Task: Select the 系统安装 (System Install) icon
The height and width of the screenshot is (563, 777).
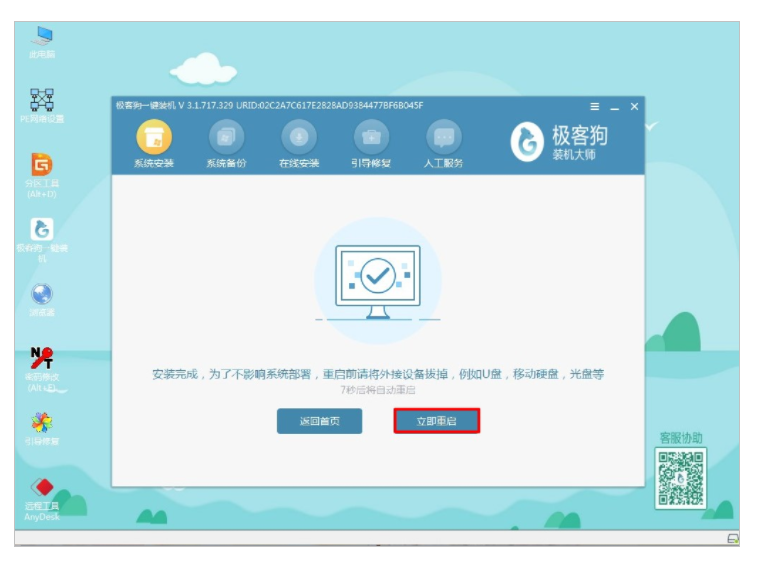Action: coord(153,140)
